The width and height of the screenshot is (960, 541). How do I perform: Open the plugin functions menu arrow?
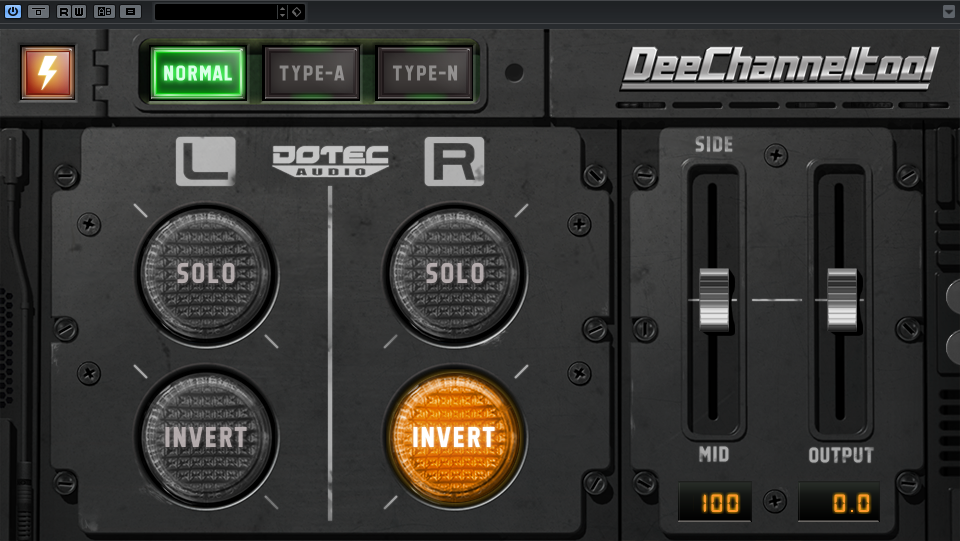(949, 12)
